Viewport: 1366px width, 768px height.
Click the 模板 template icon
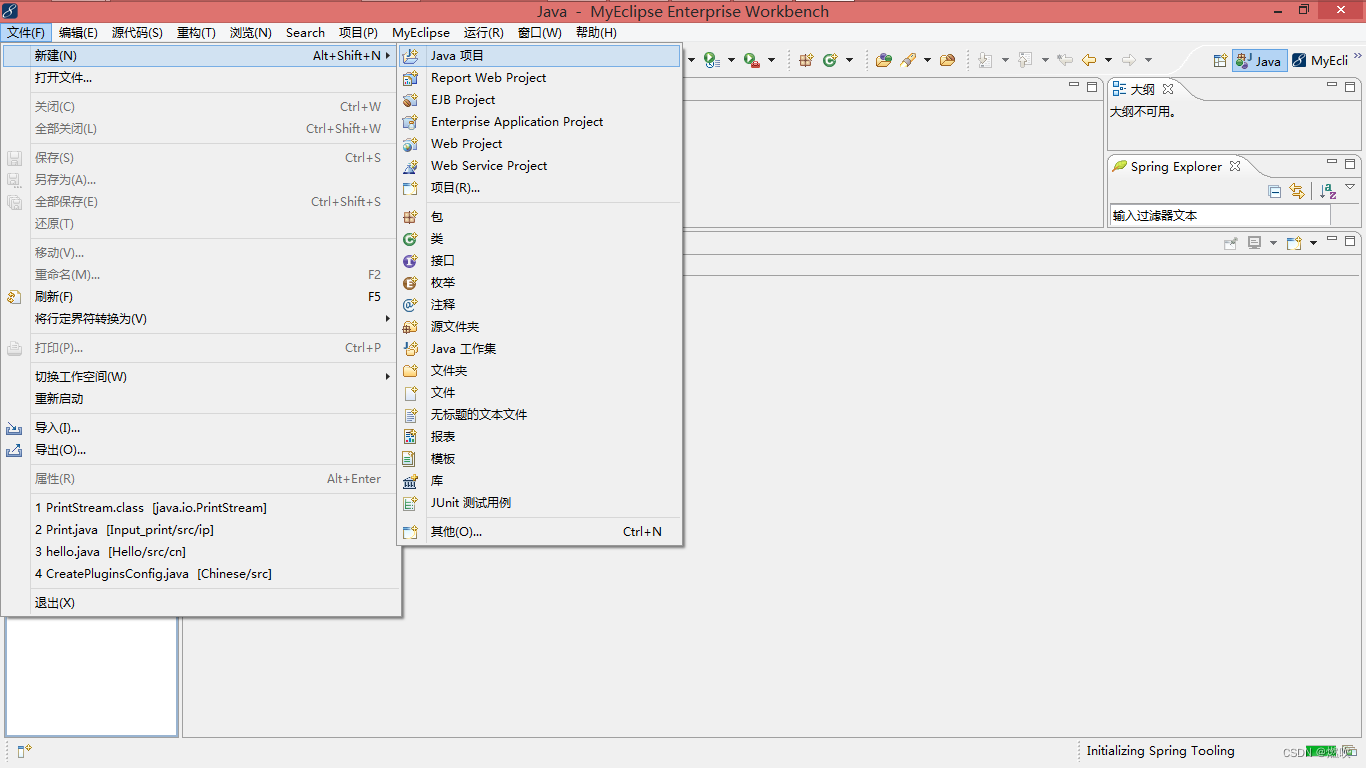[410, 459]
